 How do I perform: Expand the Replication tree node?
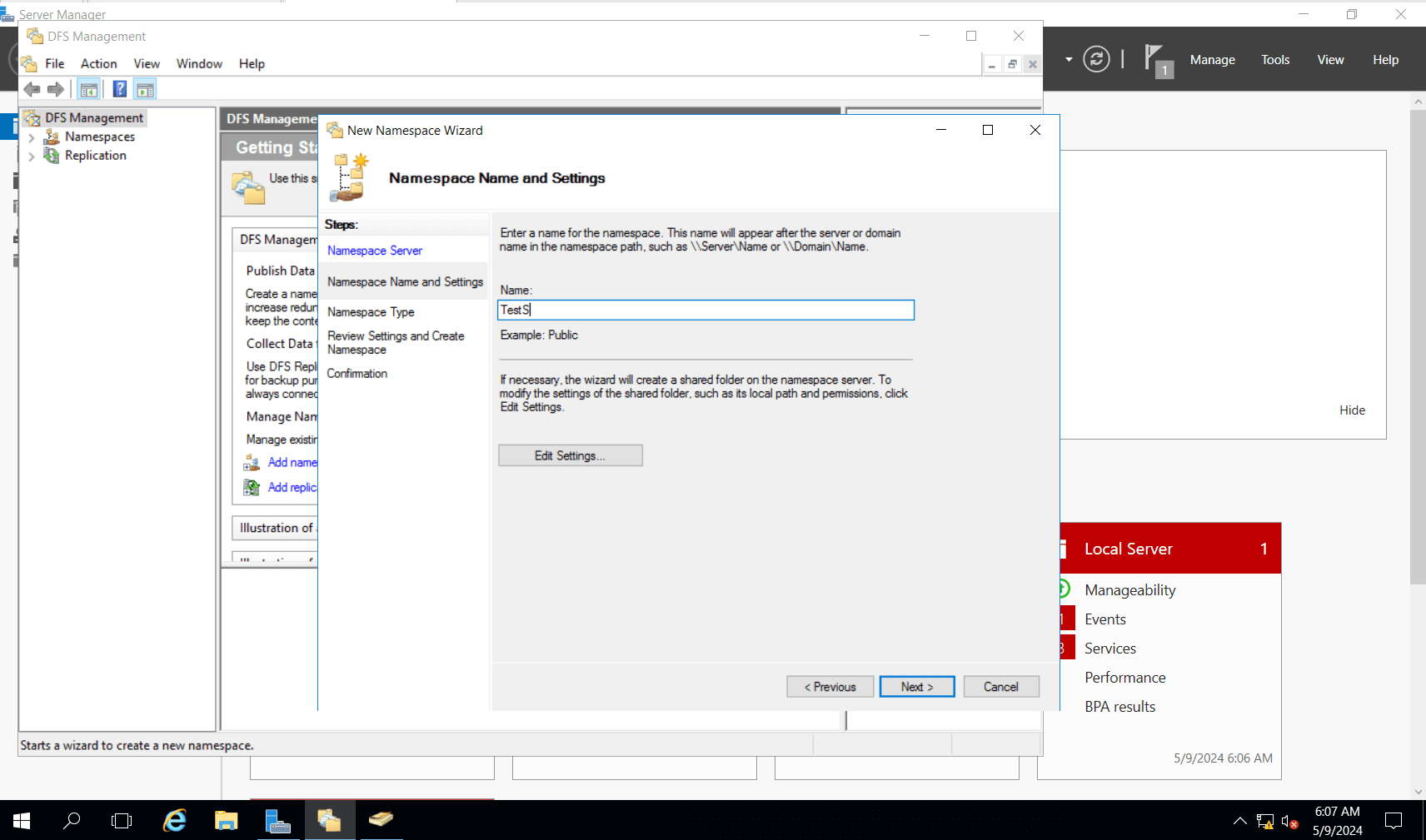(32, 156)
